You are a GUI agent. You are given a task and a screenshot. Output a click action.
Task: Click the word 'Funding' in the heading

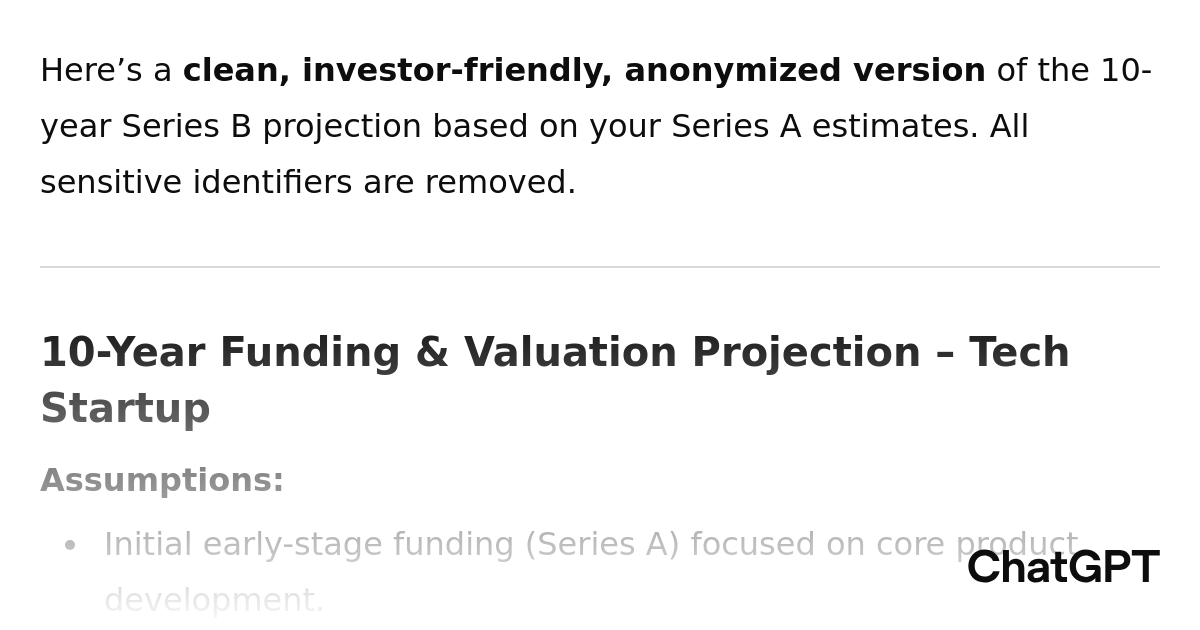308,354
